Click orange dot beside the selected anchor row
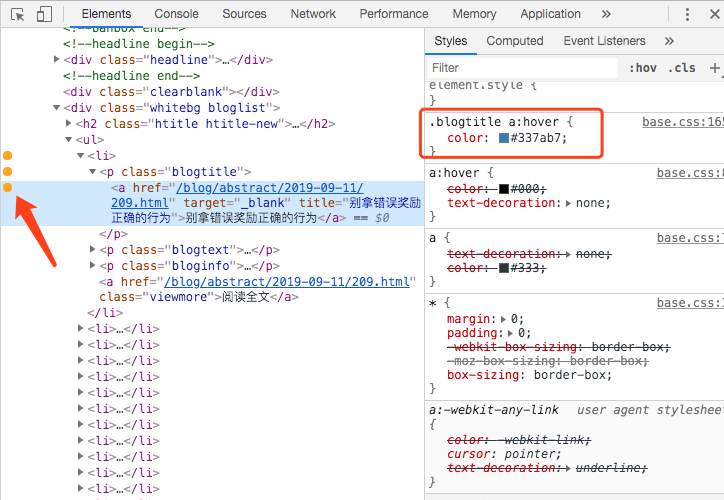 click(x=8, y=188)
